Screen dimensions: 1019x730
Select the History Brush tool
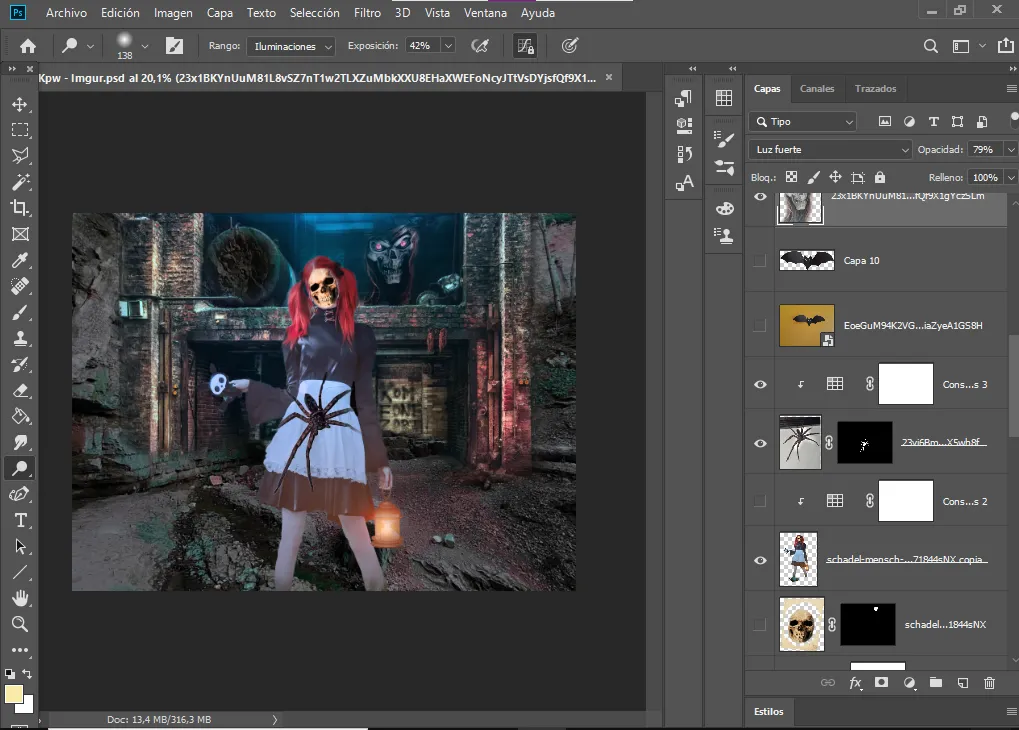(19, 365)
